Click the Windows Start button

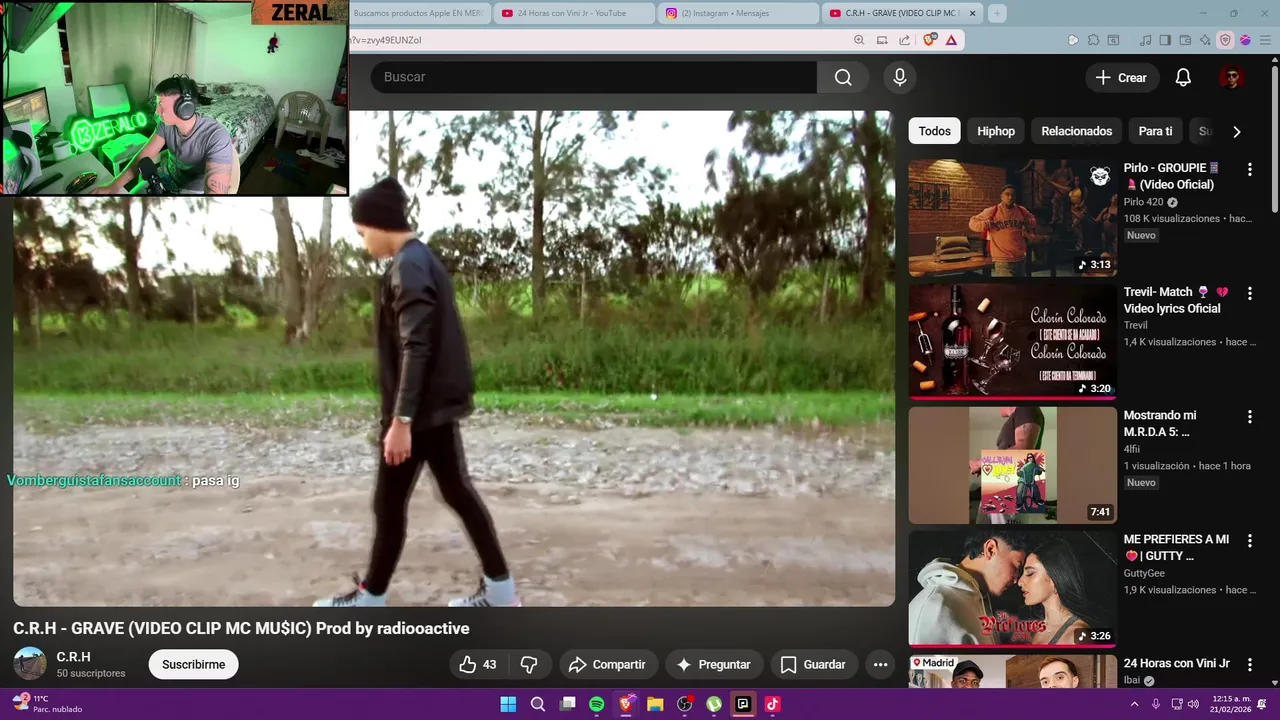click(508, 704)
